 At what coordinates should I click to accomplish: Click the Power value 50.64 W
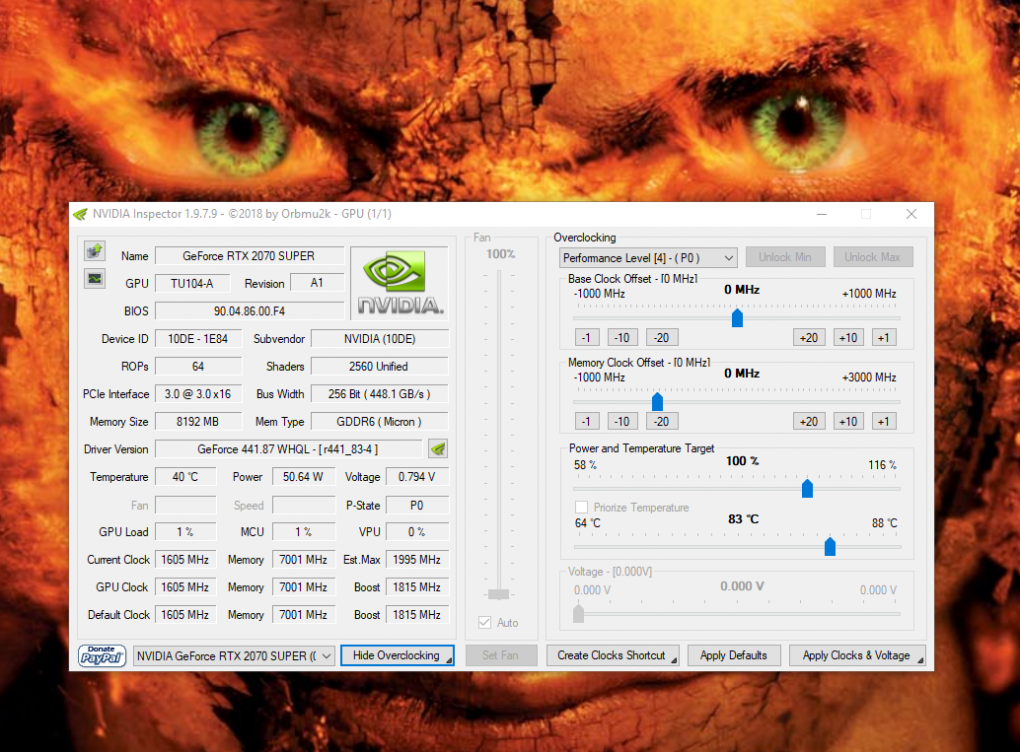click(x=303, y=477)
